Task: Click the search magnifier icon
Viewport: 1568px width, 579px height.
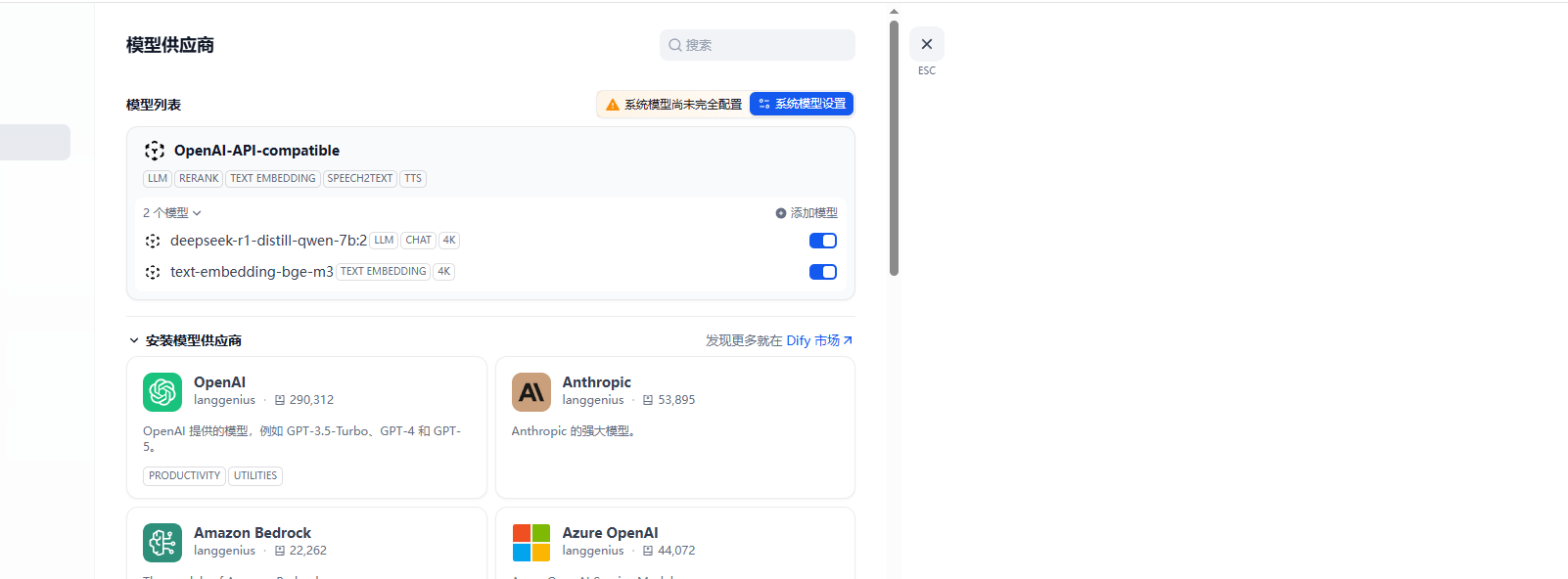Action: pyautogui.click(x=675, y=45)
